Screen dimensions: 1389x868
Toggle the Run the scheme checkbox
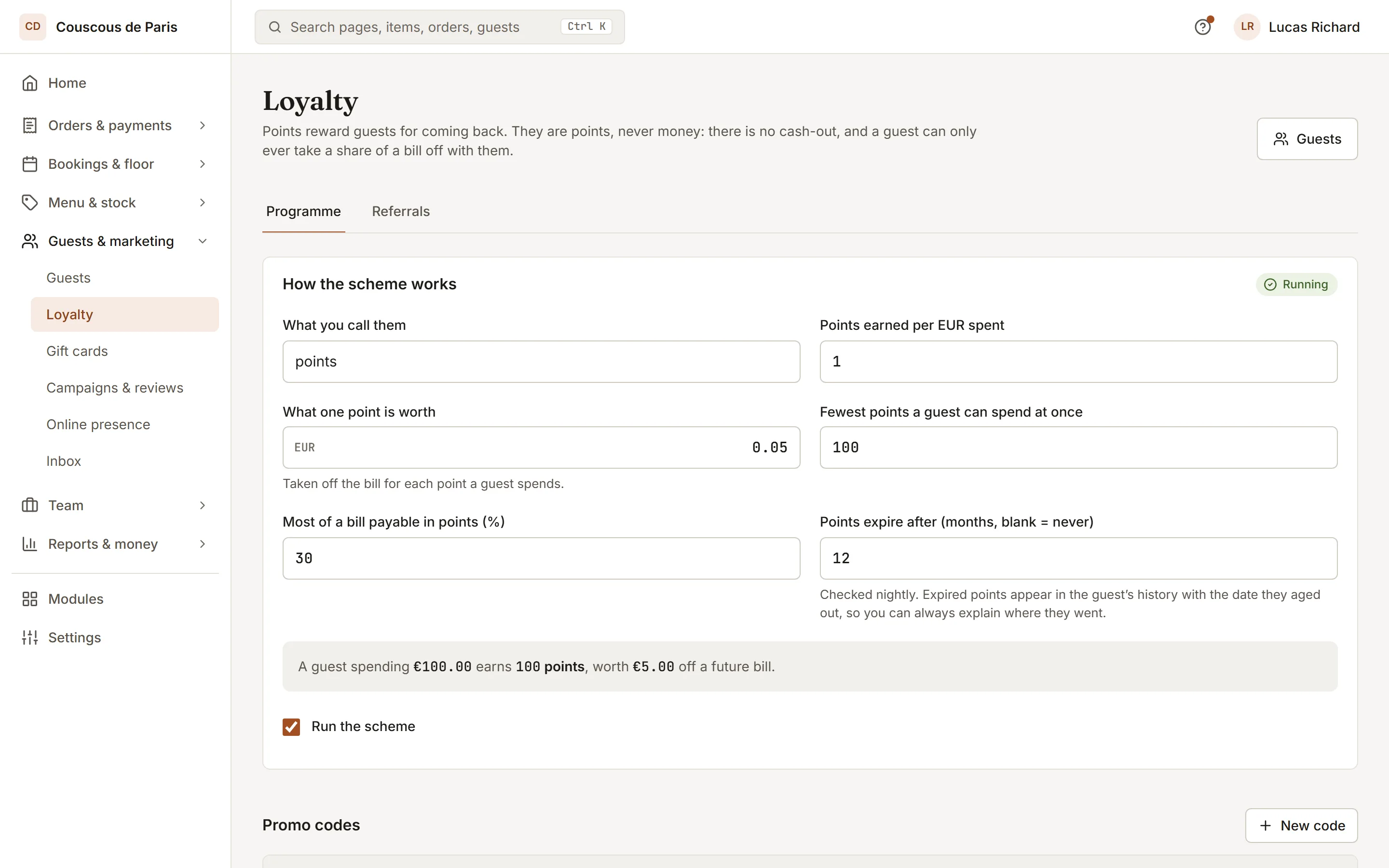coord(291,727)
